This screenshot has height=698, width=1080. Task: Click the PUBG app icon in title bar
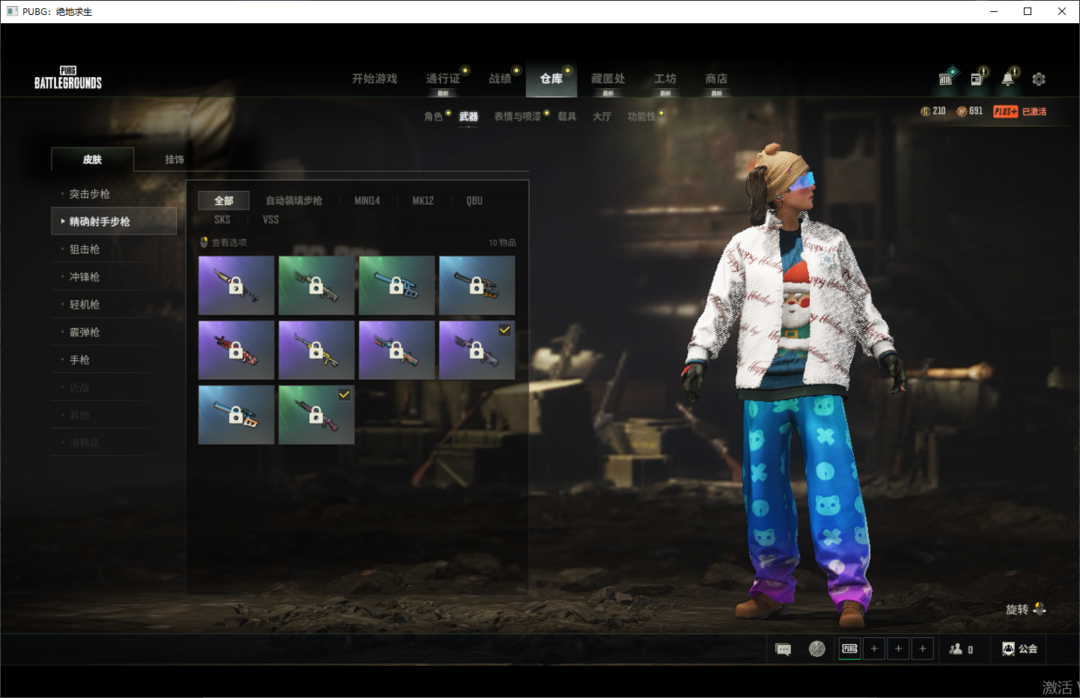(12, 11)
